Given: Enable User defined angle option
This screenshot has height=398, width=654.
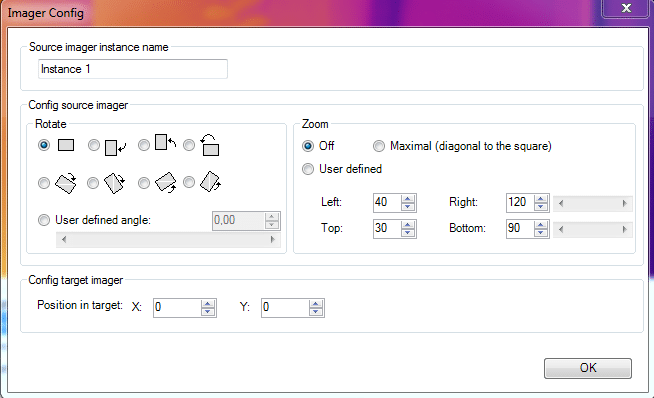Looking at the screenshot, I should 44,220.
